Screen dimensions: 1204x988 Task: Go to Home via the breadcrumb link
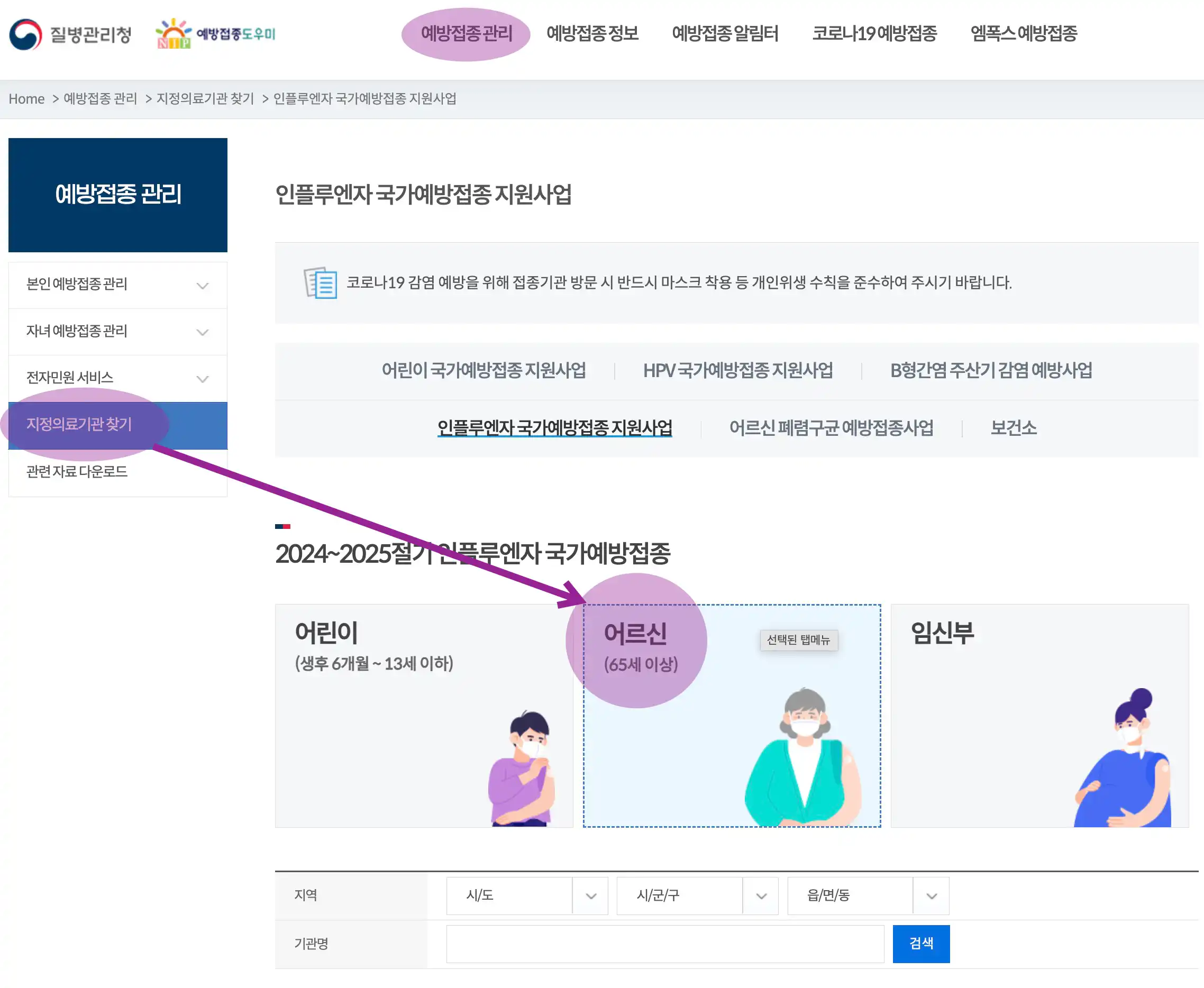tap(27, 98)
